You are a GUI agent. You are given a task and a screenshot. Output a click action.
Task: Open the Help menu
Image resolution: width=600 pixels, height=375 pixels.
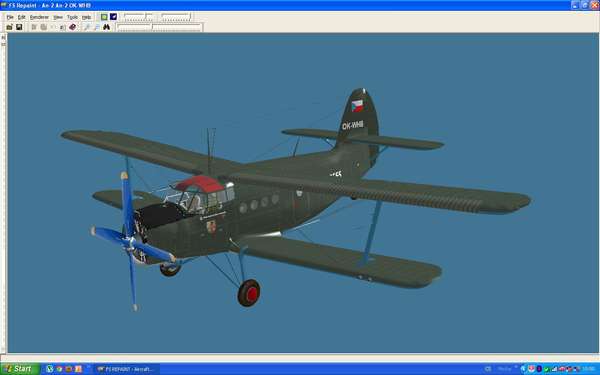pos(86,17)
